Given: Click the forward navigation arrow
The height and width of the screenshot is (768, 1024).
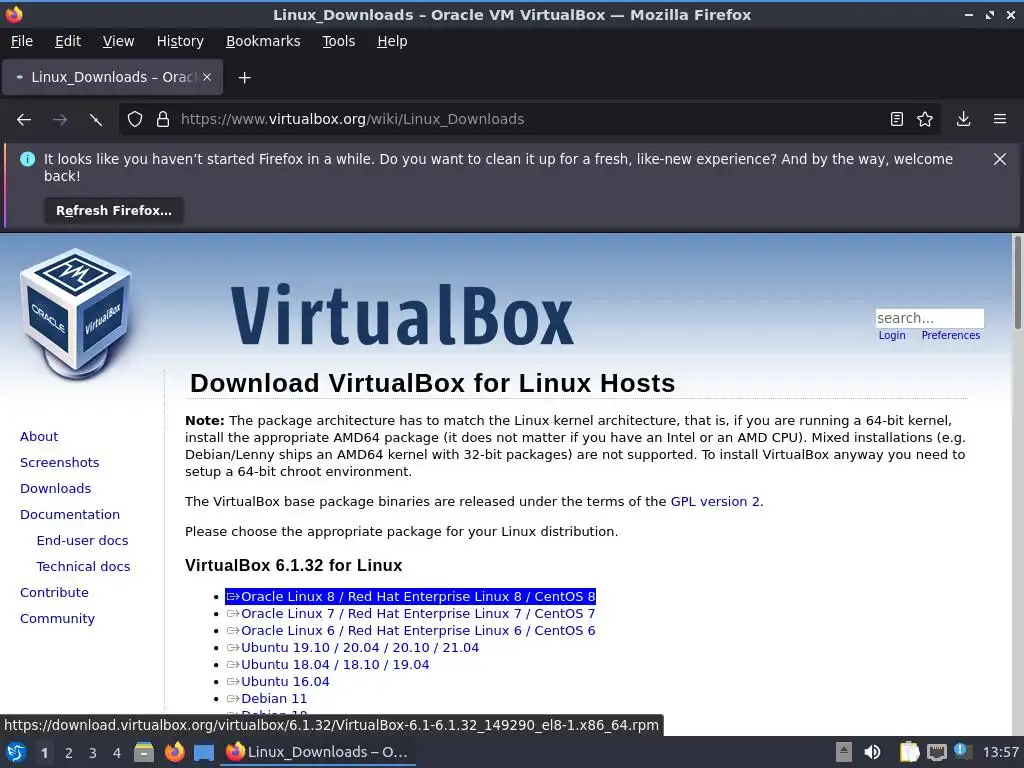Looking at the screenshot, I should [x=60, y=120].
